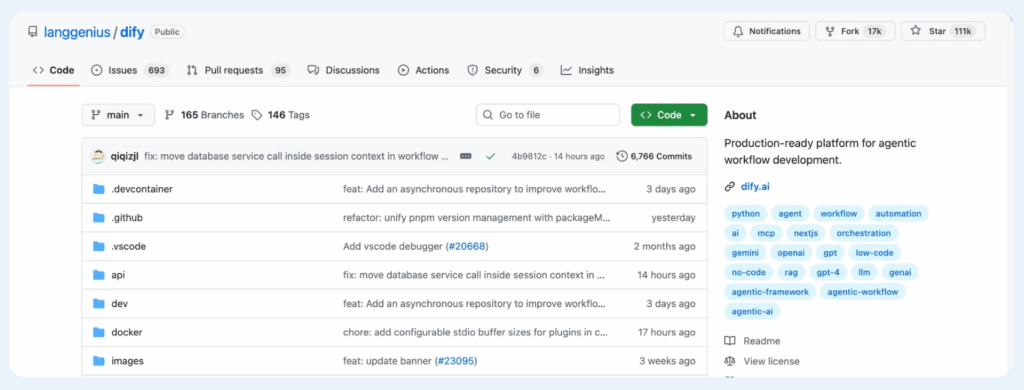Screen dimensions: 1024x390
Task: Open the View license link
Action: click(762, 361)
